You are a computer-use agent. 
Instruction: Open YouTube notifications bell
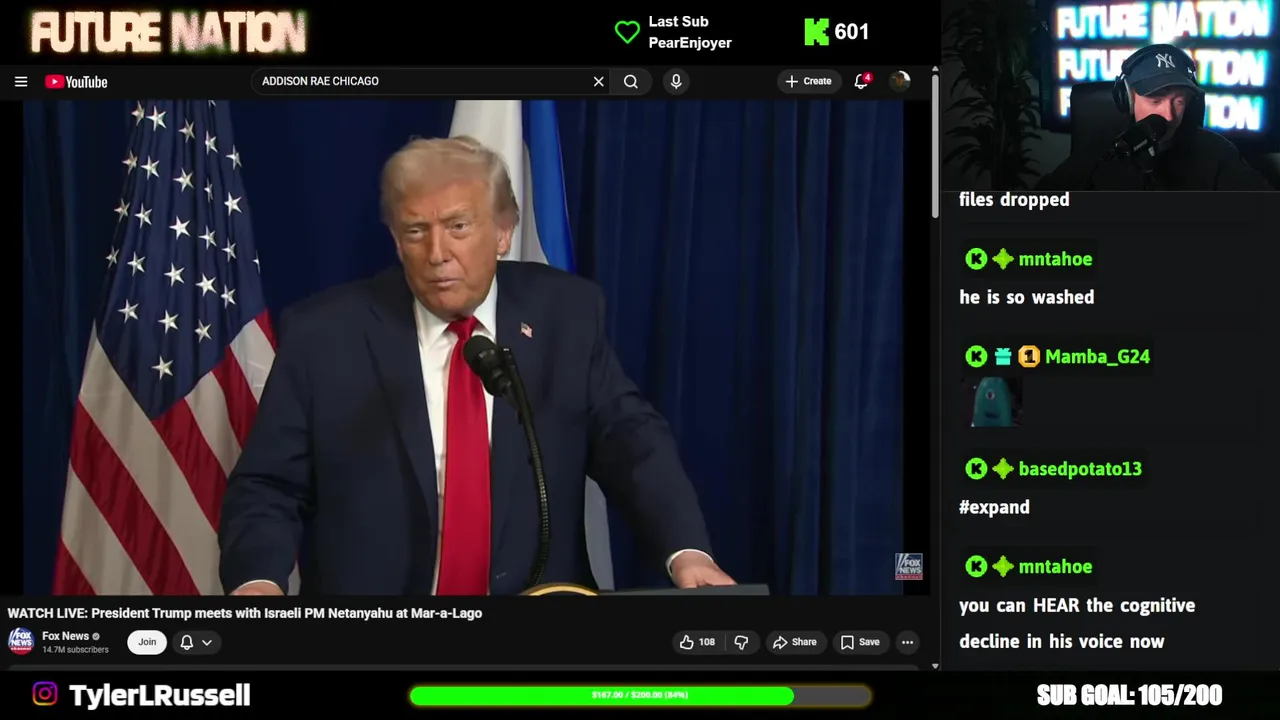tap(861, 82)
